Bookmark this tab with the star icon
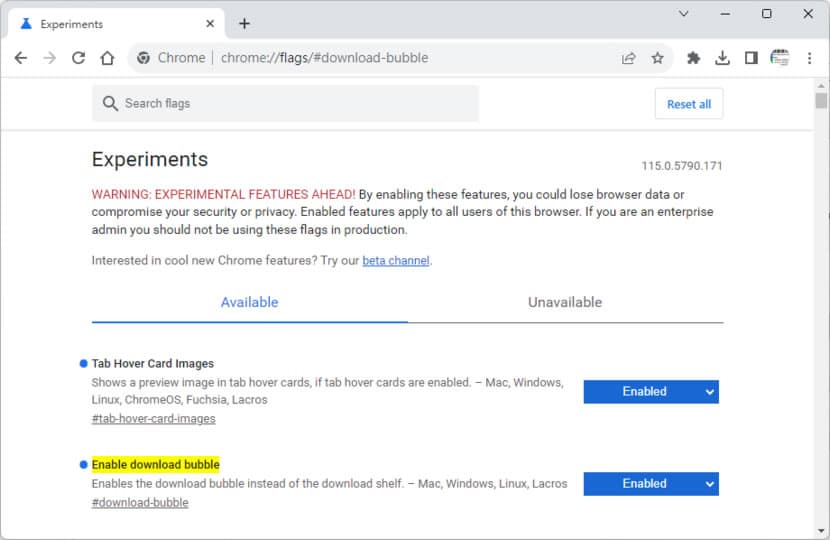Viewport: 830px width, 540px height. point(657,58)
